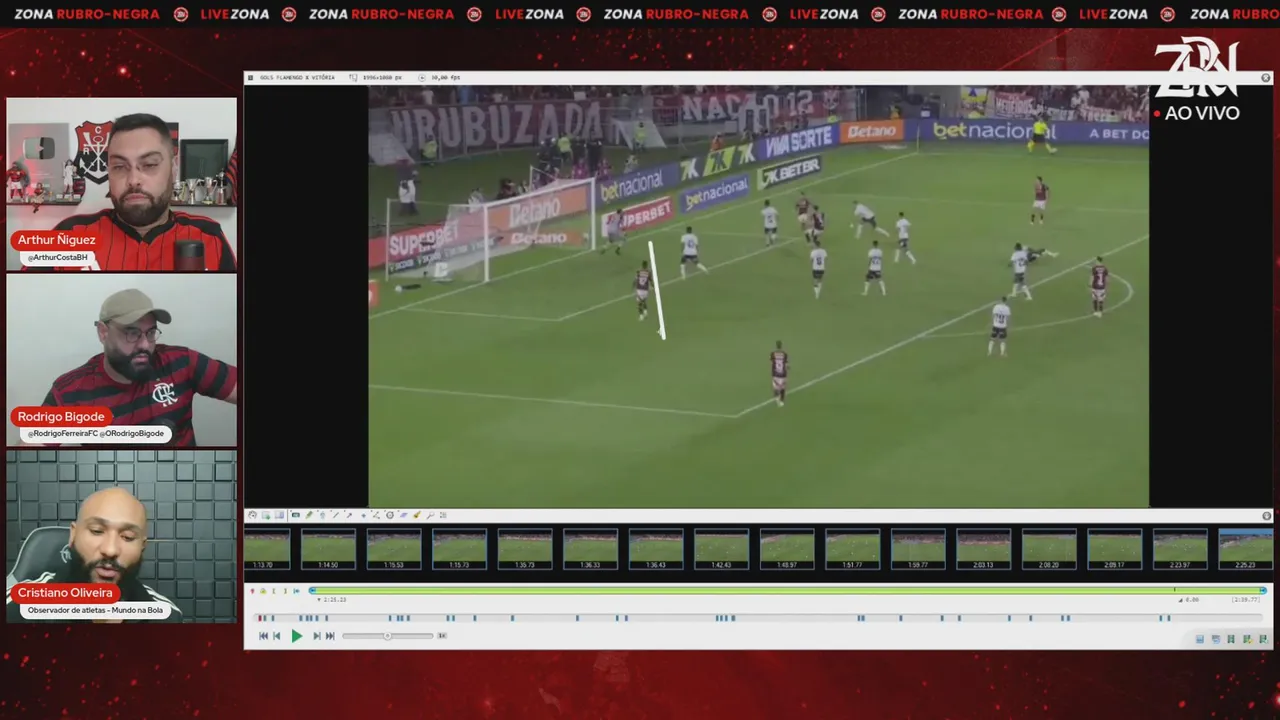Select keyframe thumbnail 1:15.73

460,549
